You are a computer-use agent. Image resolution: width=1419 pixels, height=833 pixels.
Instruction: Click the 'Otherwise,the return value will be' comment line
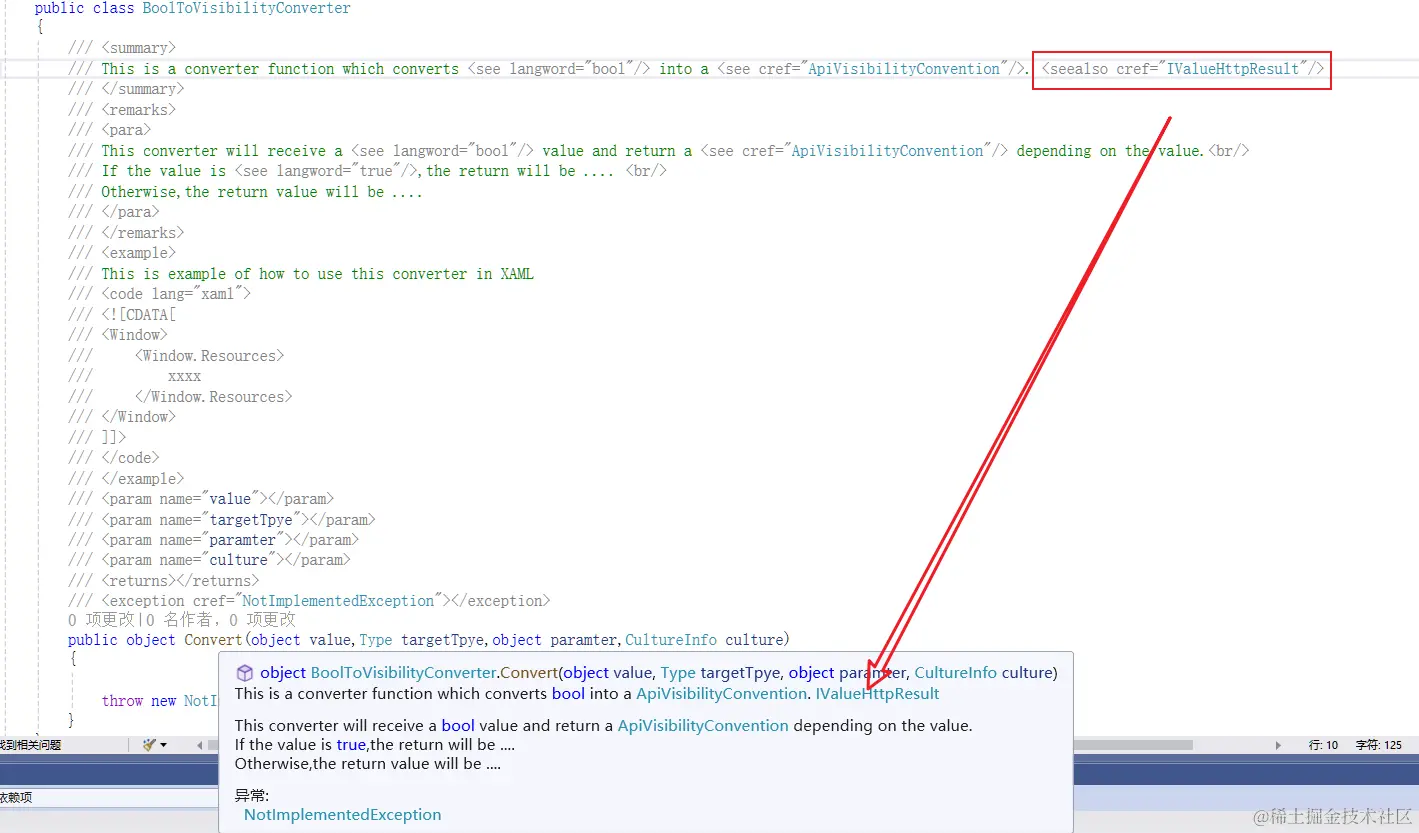point(245,192)
